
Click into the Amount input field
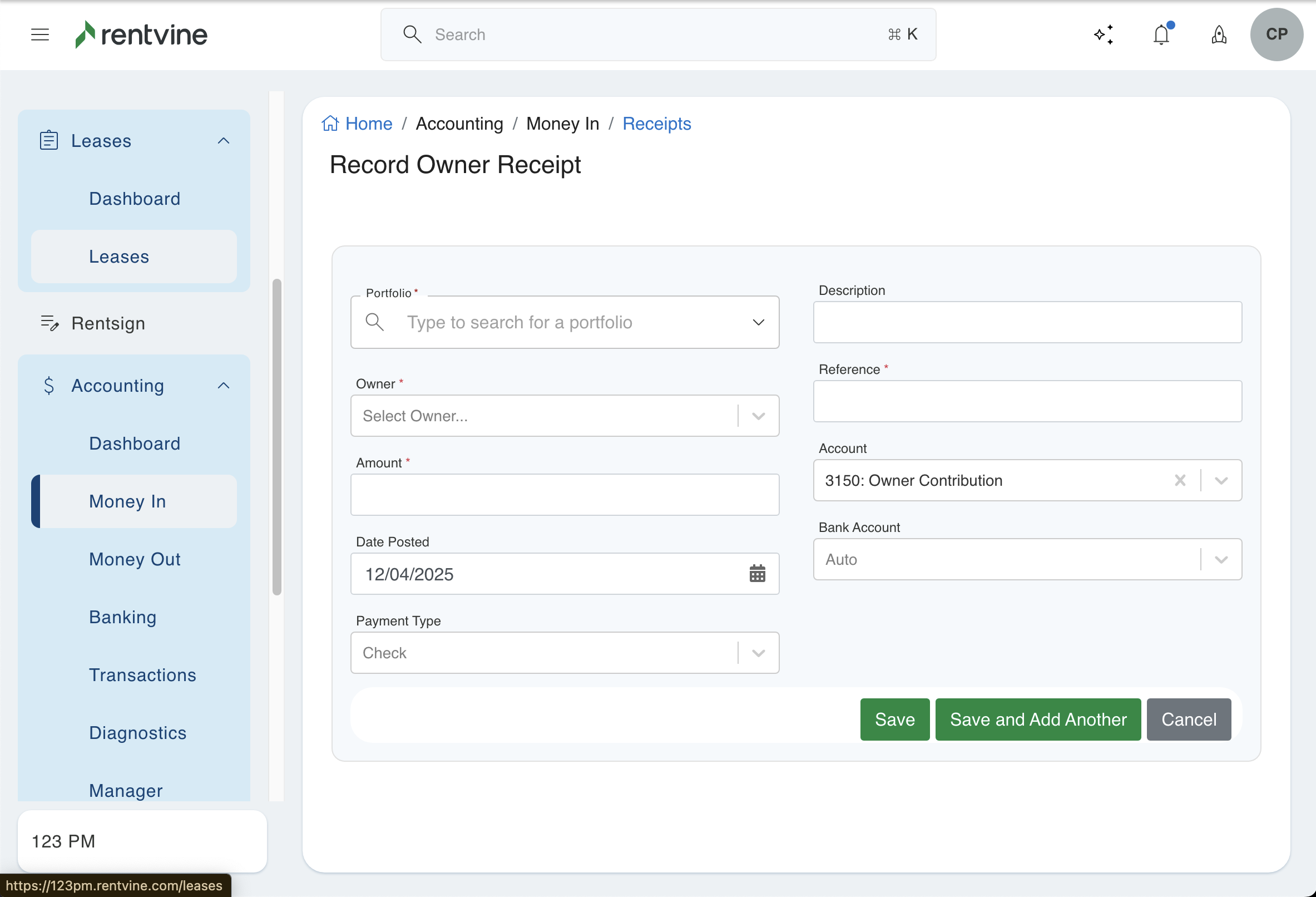pos(564,495)
